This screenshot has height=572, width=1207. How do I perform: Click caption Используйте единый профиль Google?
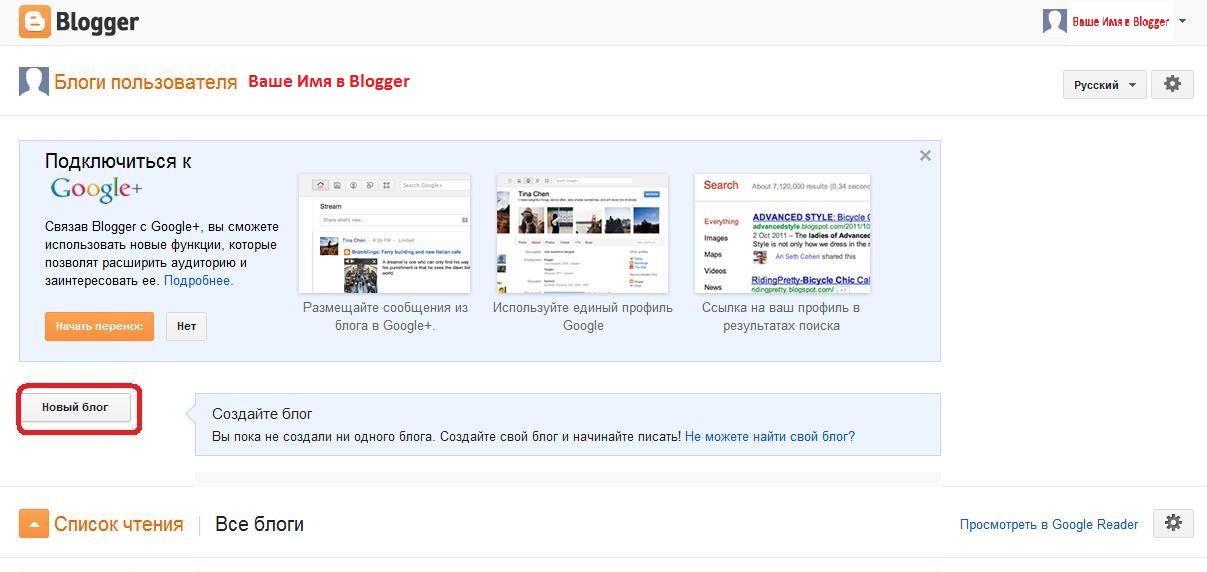[x=583, y=316]
